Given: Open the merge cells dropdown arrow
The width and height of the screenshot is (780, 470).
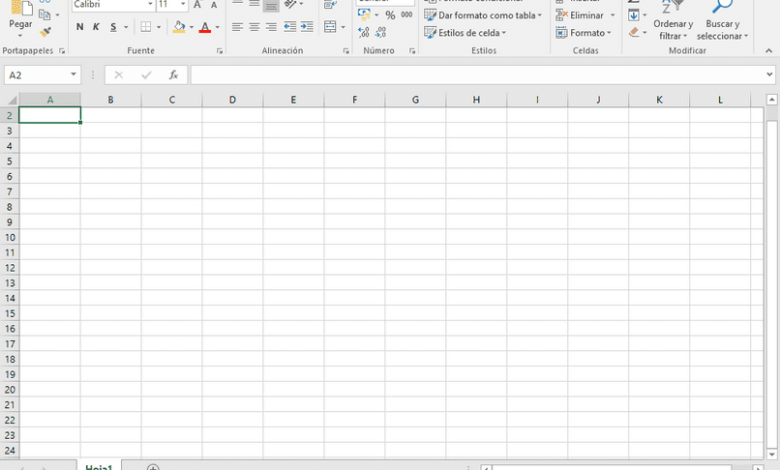Looking at the screenshot, I should [343, 27].
